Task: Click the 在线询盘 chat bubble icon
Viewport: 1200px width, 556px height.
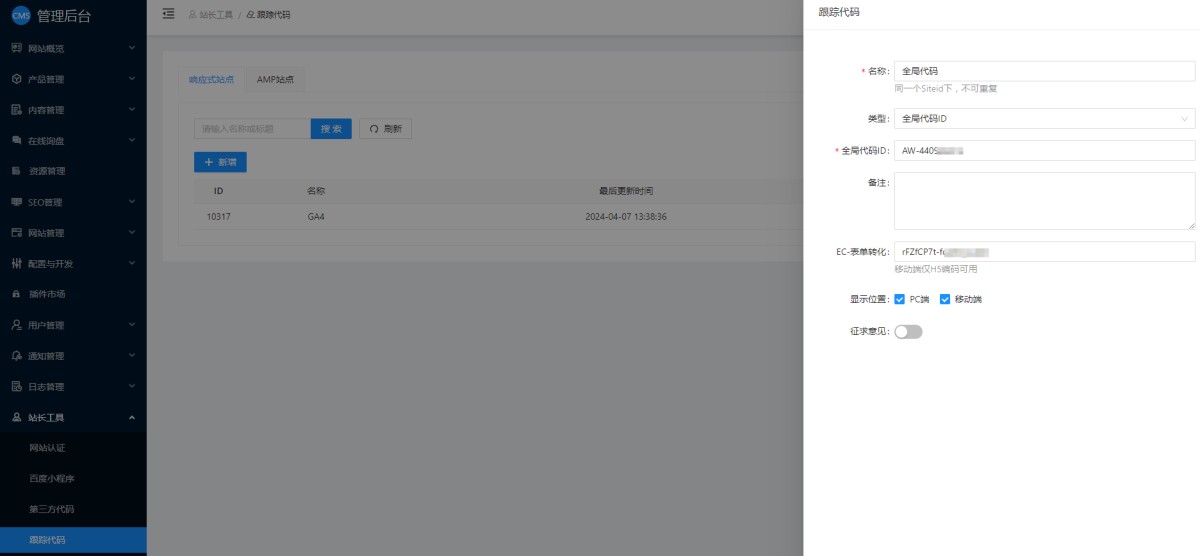Action: coord(16,141)
